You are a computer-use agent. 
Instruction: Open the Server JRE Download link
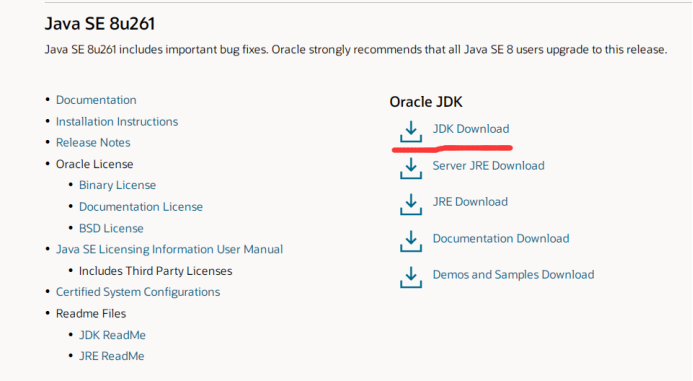pyautogui.click(x=488, y=165)
